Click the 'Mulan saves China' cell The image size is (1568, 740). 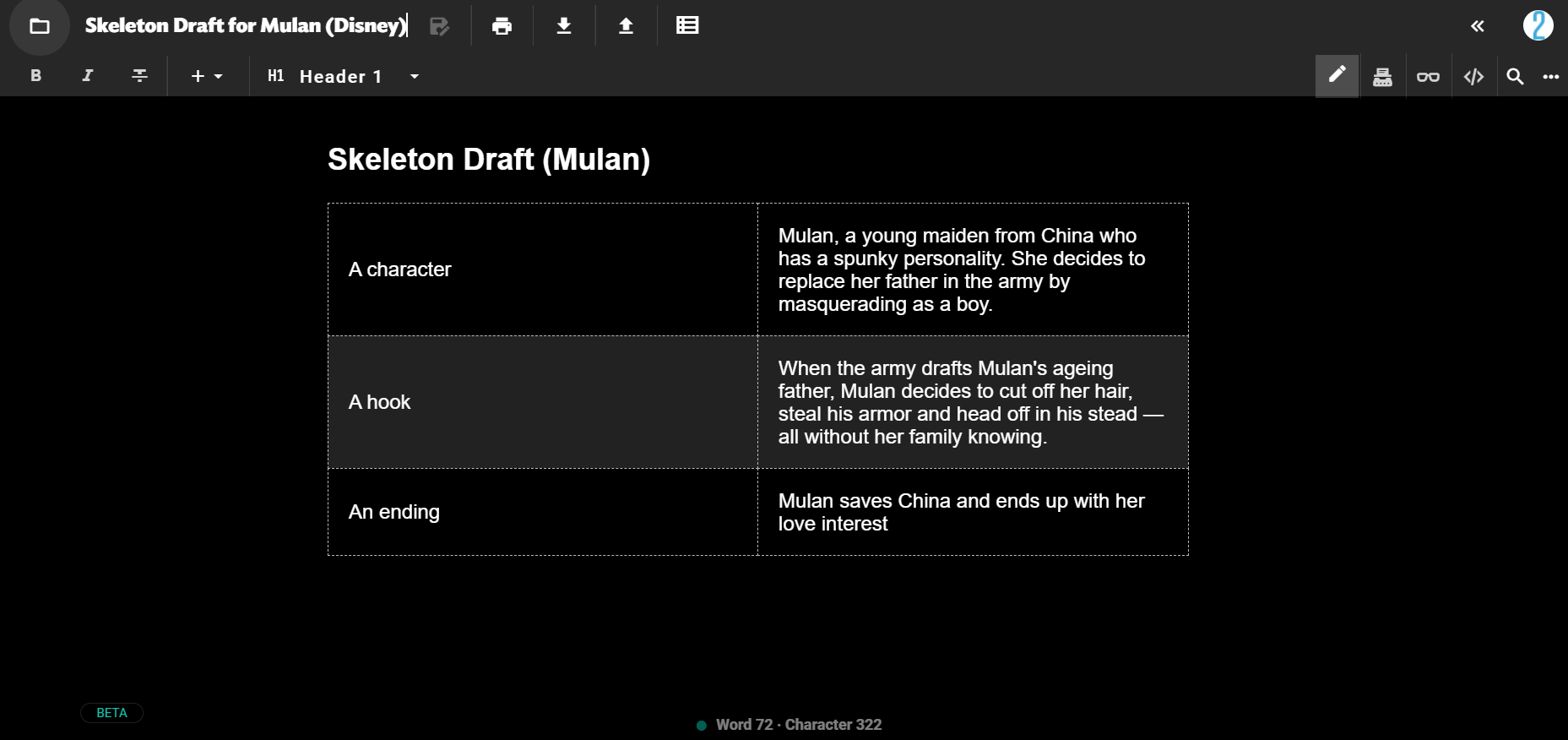coord(973,512)
